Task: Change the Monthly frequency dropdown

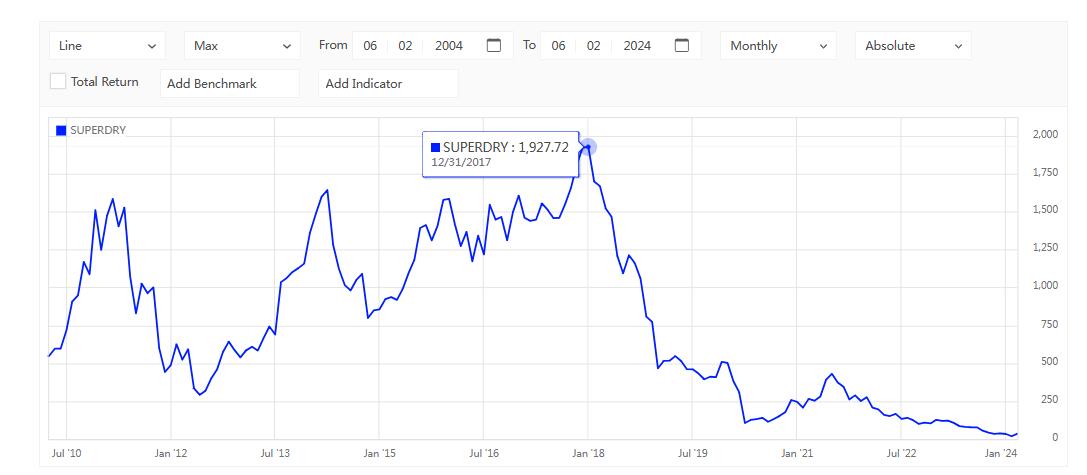Action: click(779, 46)
